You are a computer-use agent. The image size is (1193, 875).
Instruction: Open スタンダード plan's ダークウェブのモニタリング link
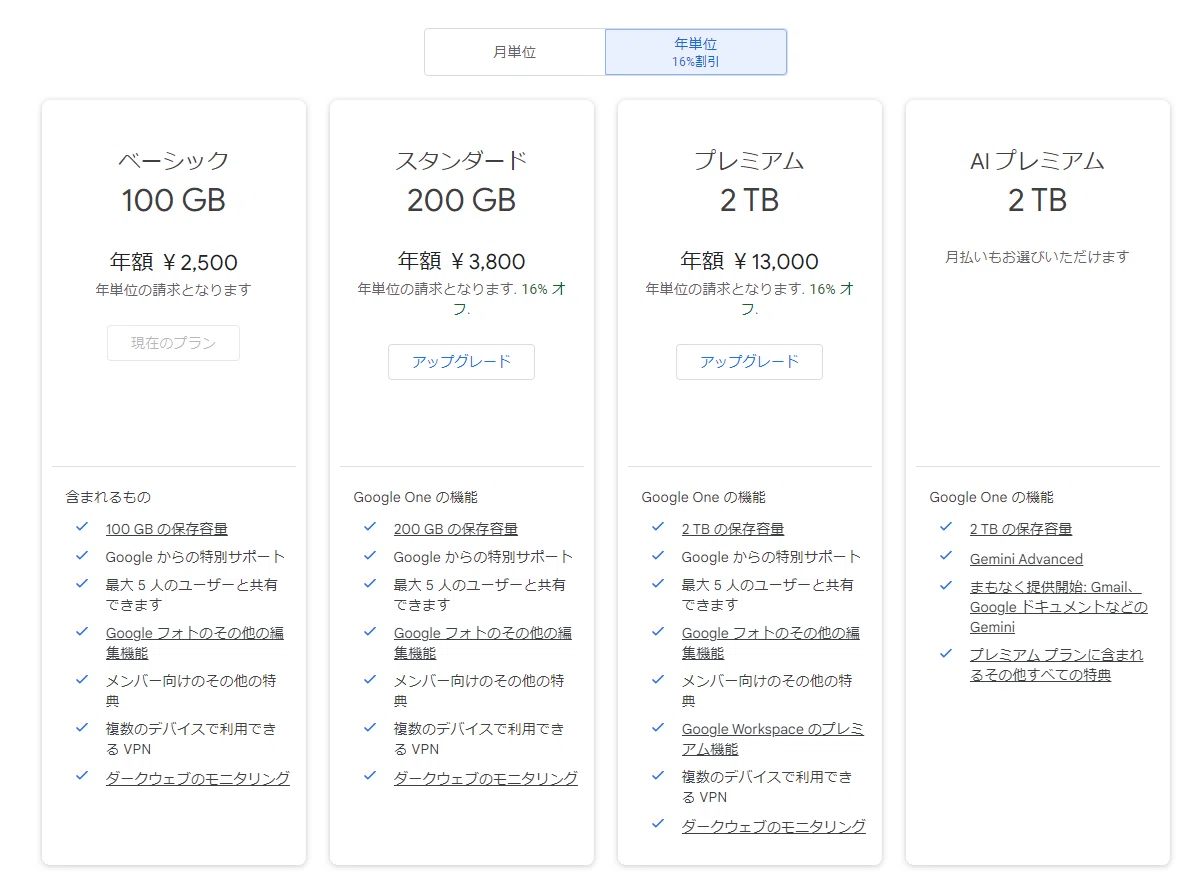(485, 778)
